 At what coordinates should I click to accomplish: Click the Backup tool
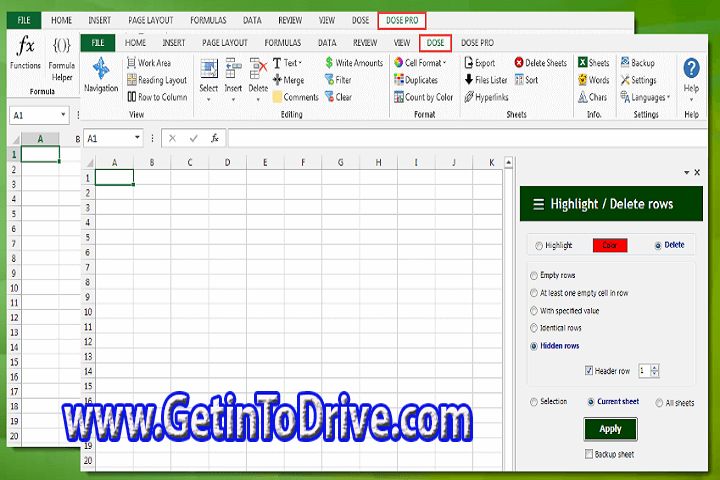click(637, 62)
